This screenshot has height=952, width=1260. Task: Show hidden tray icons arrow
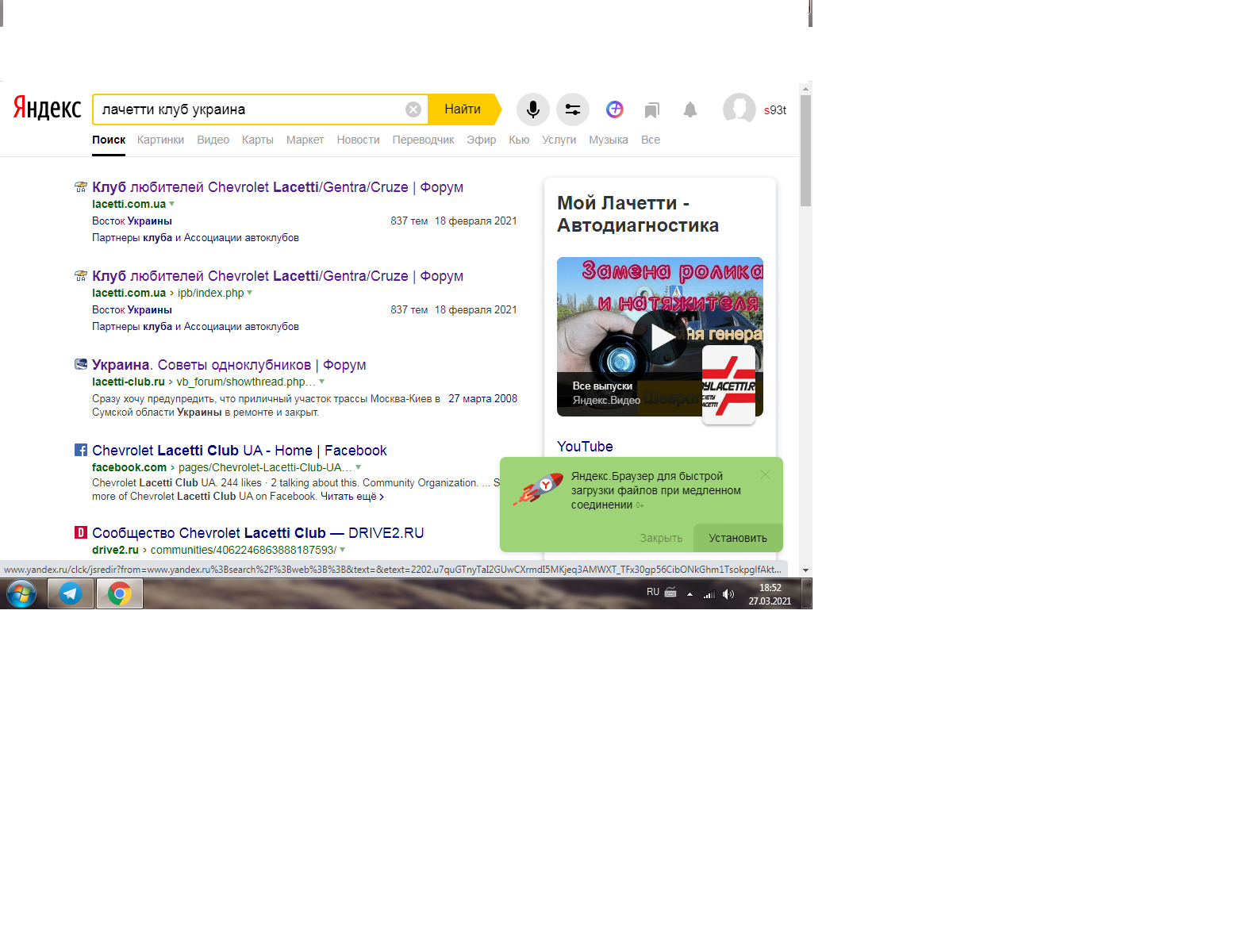[x=690, y=593]
